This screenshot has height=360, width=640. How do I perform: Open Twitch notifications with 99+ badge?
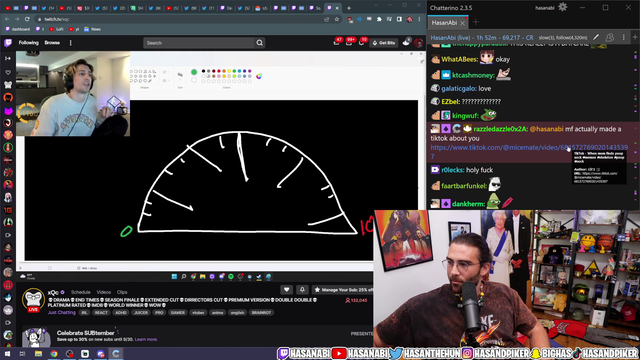[349, 42]
